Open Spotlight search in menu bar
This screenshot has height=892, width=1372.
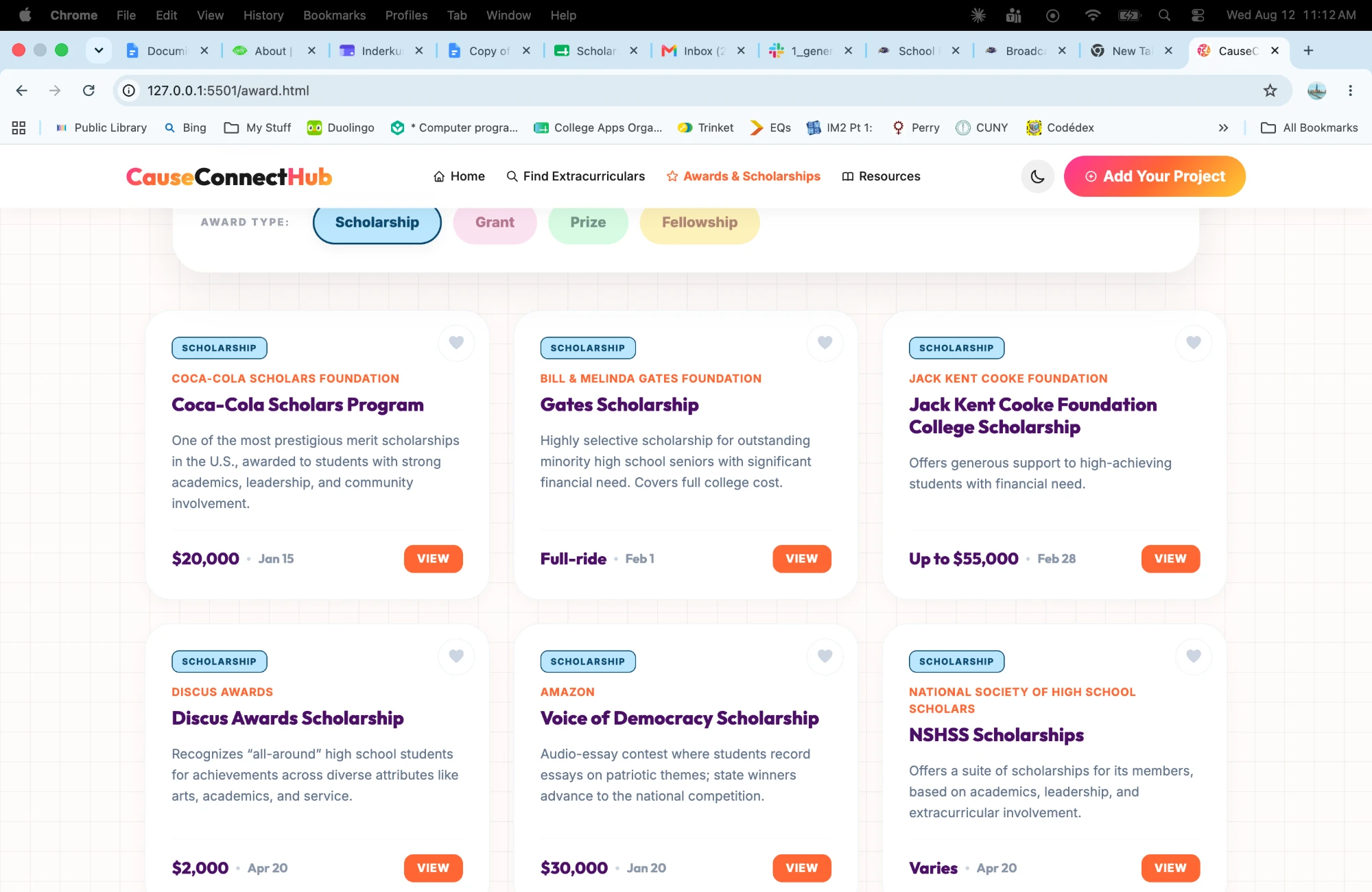[1164, 15]
